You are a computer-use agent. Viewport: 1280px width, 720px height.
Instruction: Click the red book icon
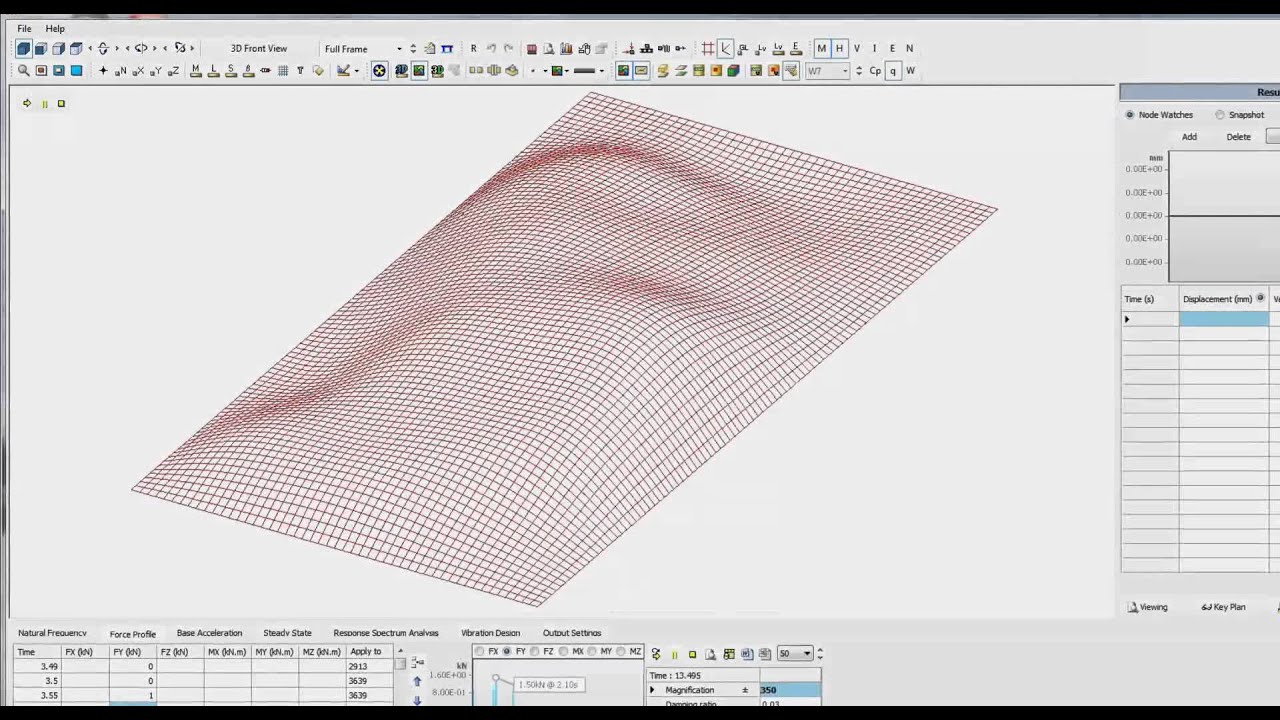pyautogui.click(x=531, y=48)
